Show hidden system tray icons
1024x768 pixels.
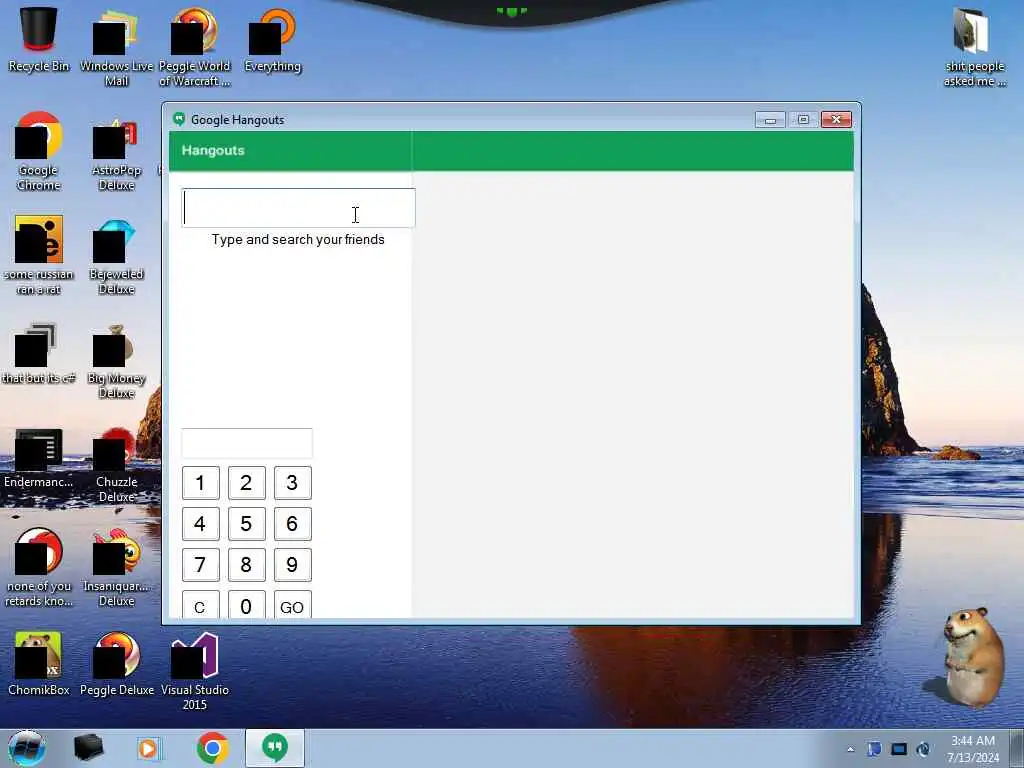850,749
